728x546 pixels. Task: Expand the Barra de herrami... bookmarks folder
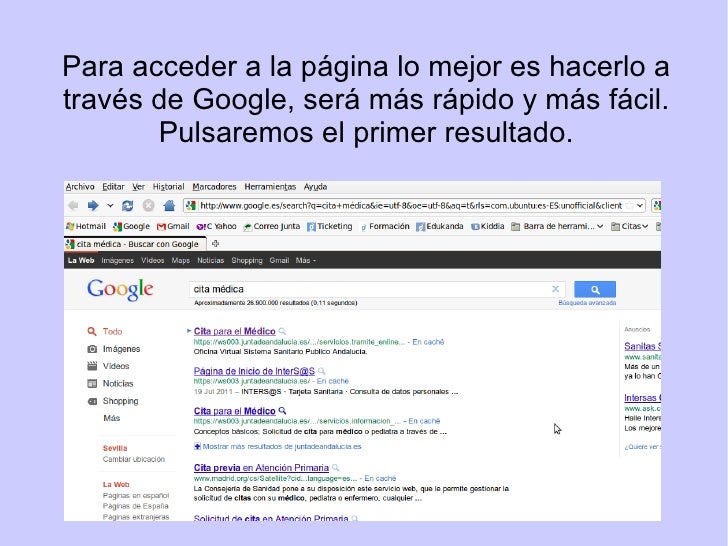coord(557,226)
